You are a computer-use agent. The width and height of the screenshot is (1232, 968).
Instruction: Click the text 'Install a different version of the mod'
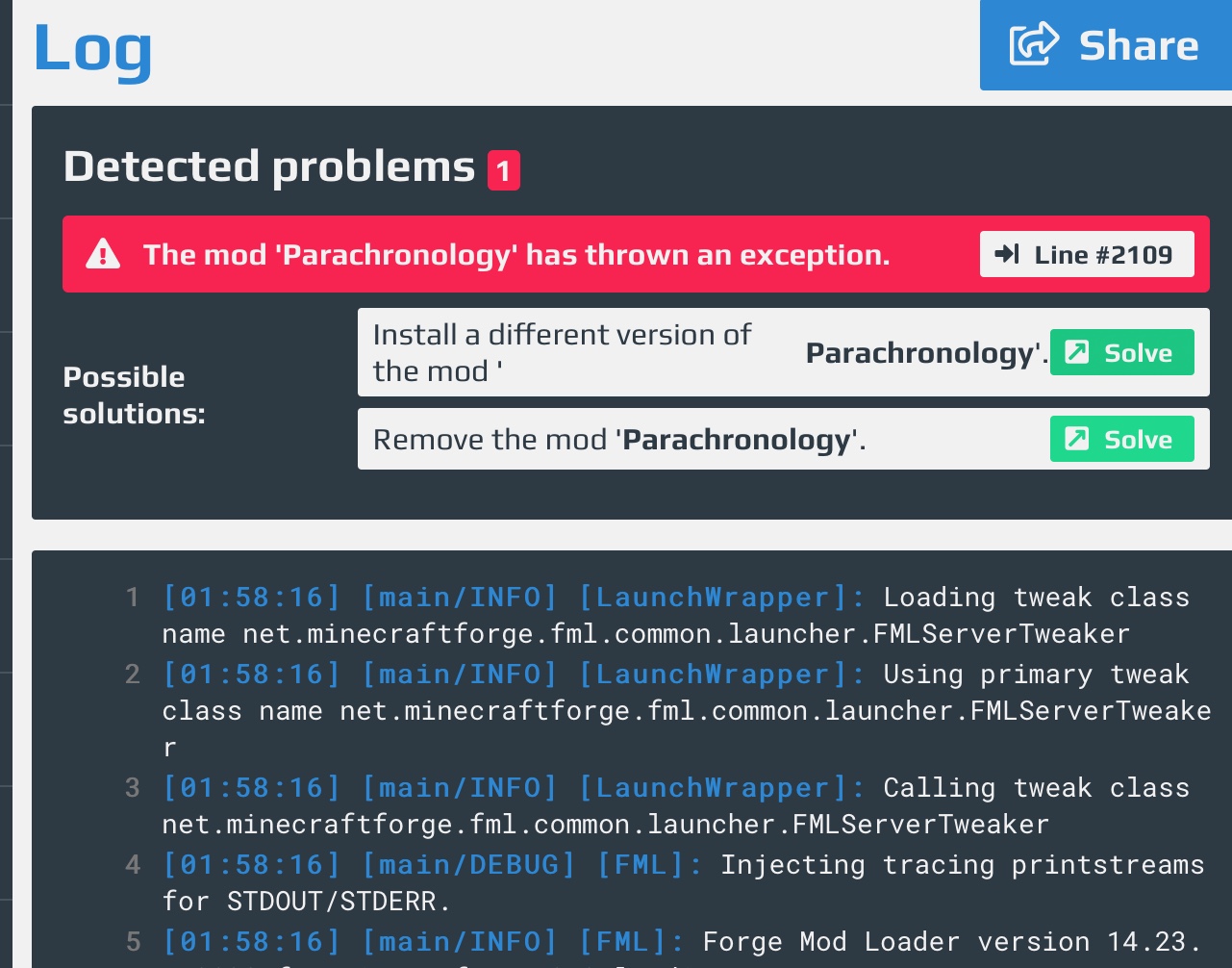(563, 352)
